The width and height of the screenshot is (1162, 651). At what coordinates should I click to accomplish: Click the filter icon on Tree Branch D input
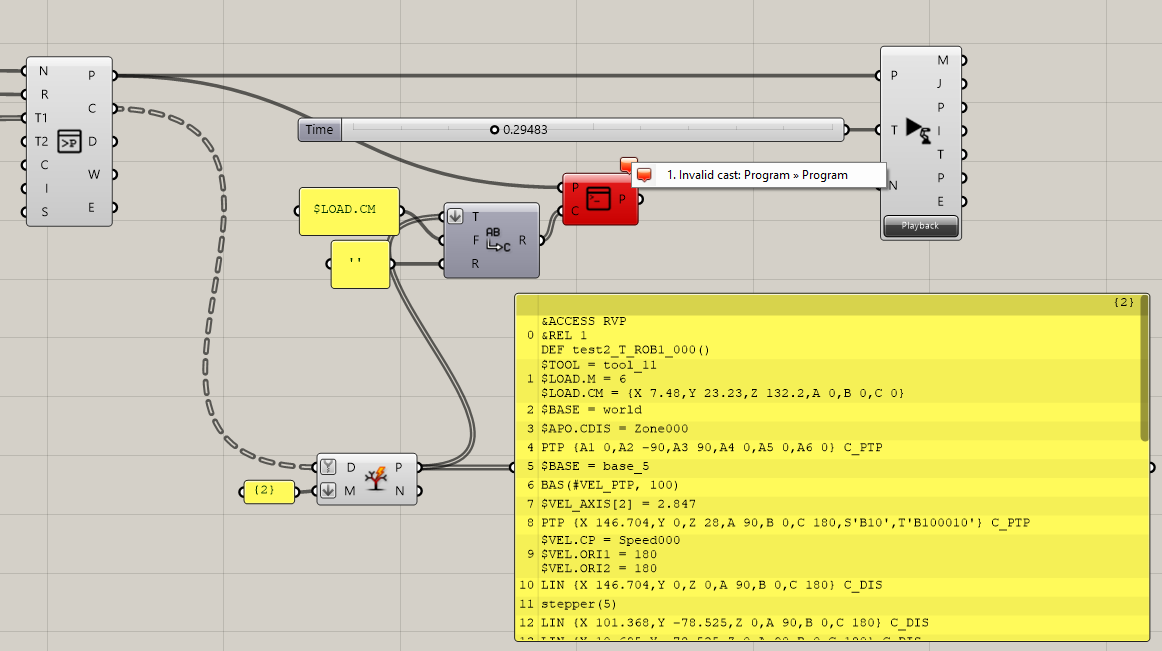tap(328, 466)
